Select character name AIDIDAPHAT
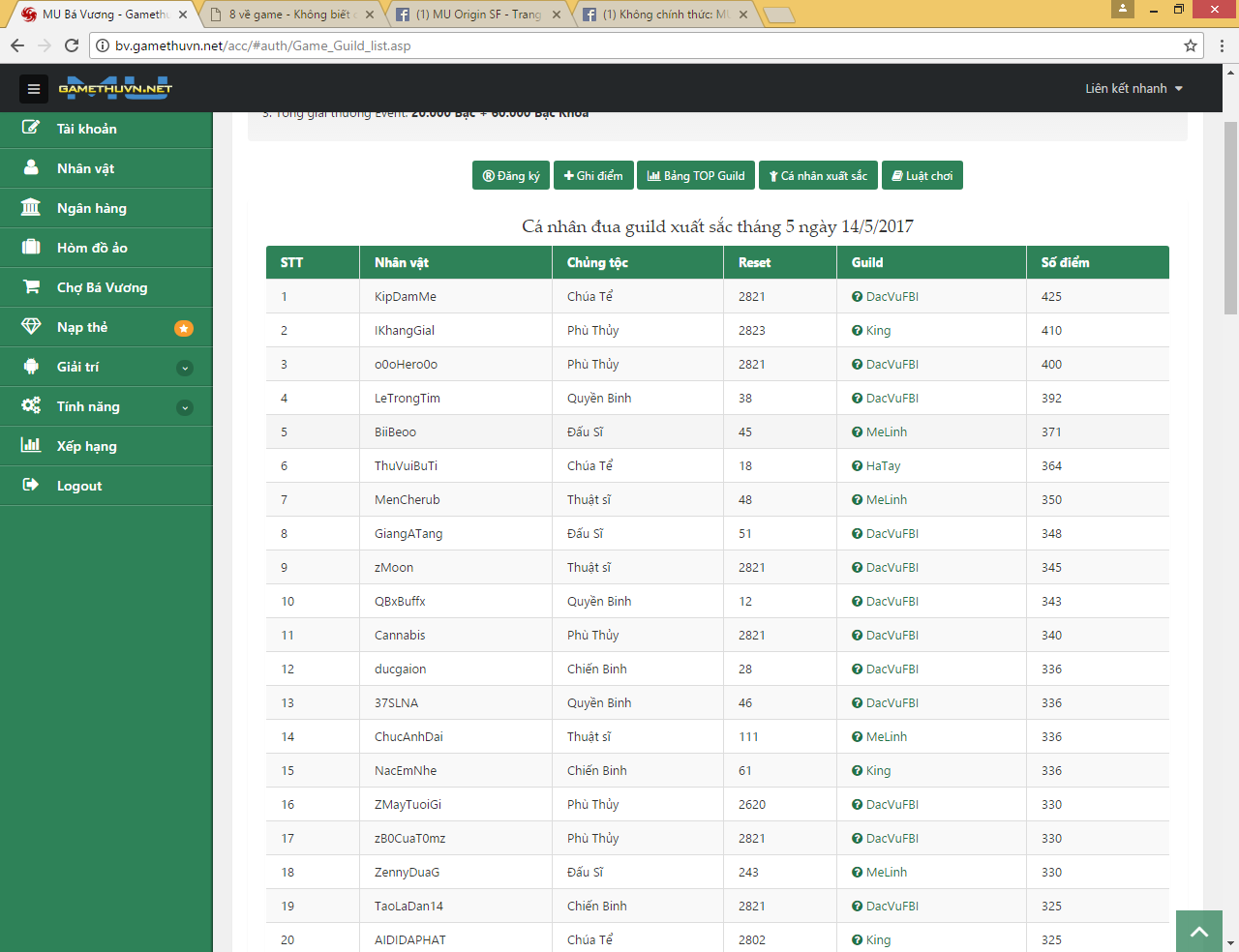 pyautogui.click(x=410, y=939)
